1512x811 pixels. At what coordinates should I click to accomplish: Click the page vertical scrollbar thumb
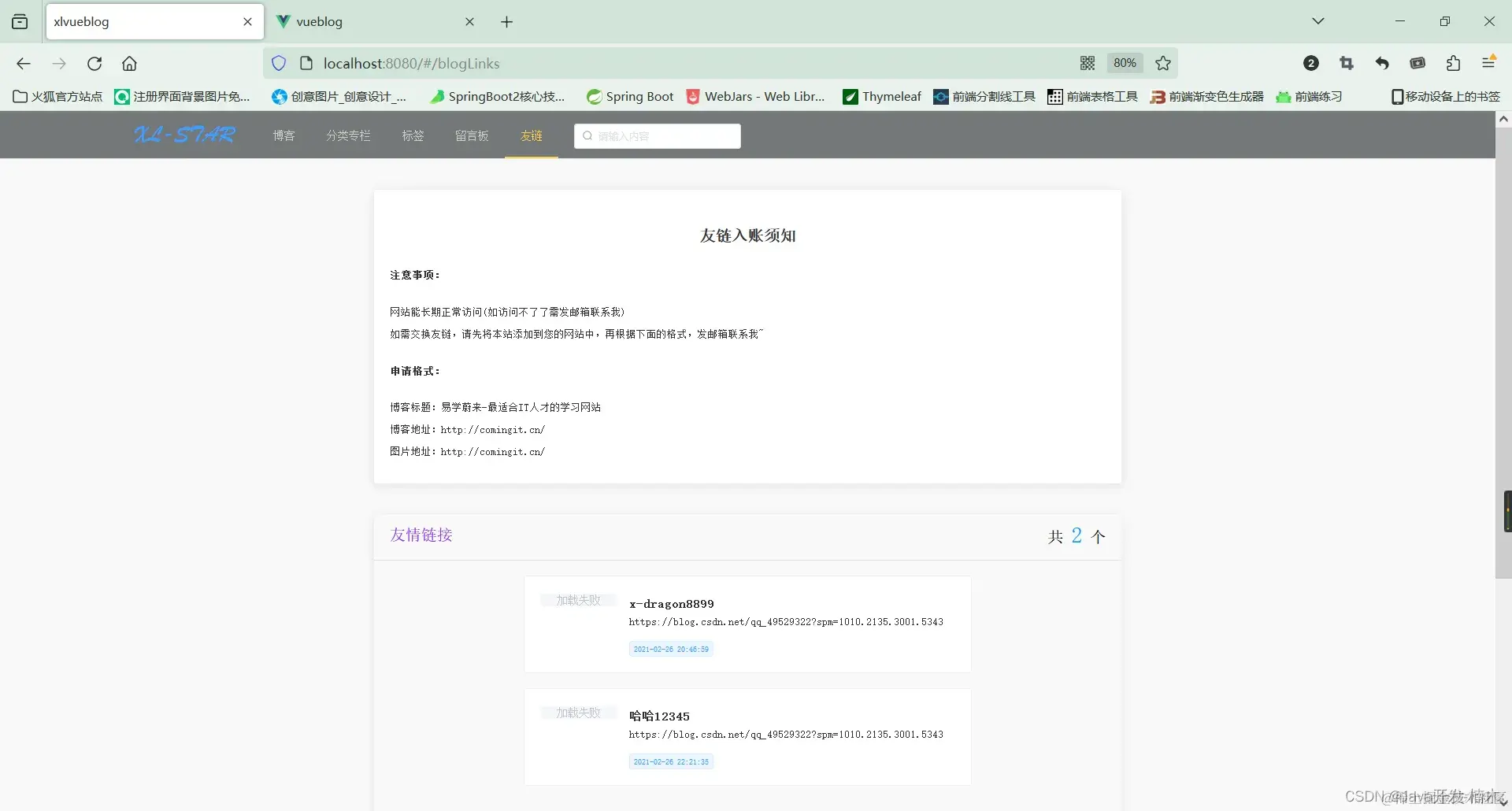click(x=1503, y=353)
